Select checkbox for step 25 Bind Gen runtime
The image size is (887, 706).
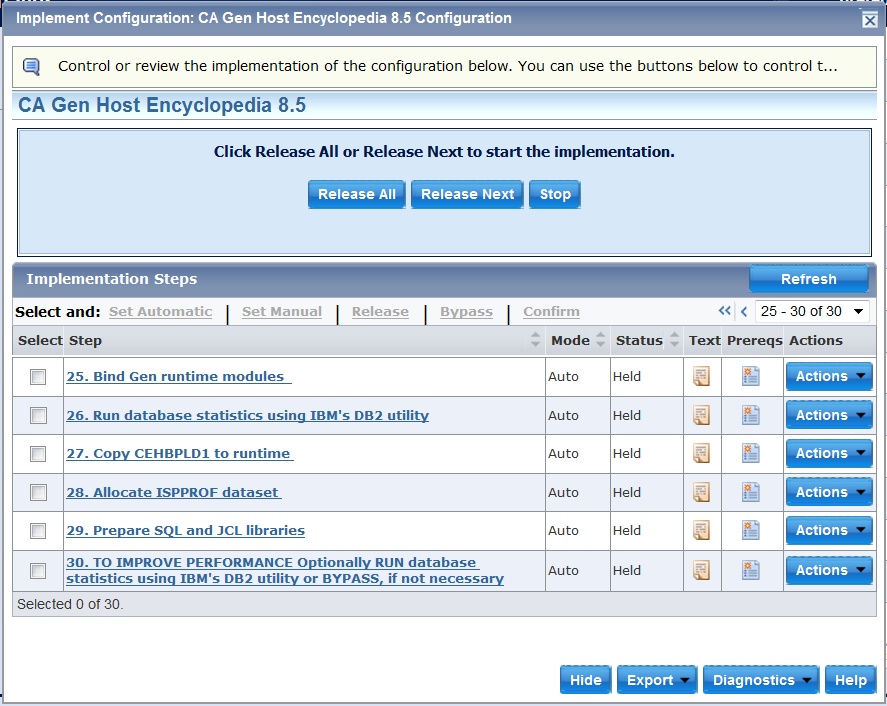pos(38,377)
